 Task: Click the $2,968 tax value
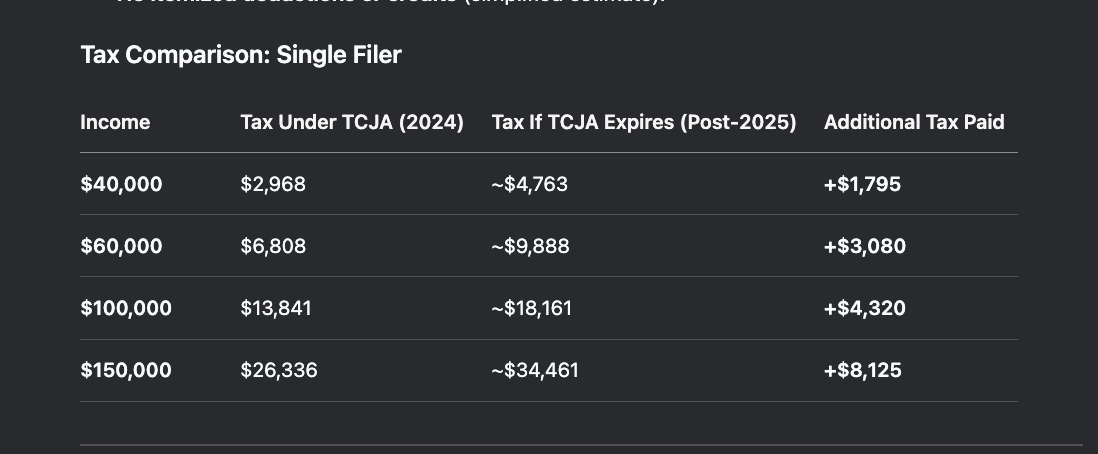(273, 184)
